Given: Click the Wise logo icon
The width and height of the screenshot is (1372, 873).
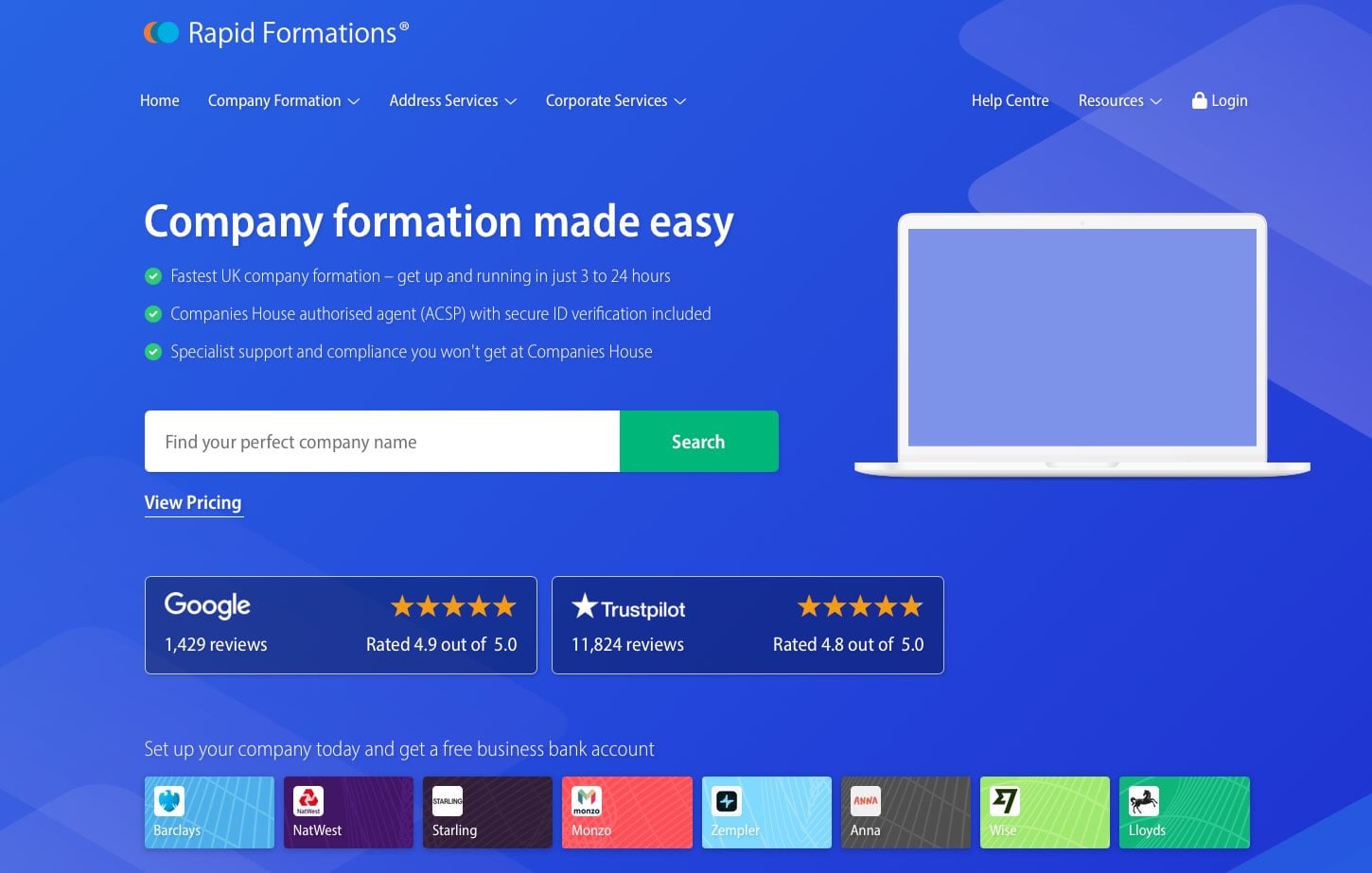Looking at the screenshot, I should [1005, 801].
